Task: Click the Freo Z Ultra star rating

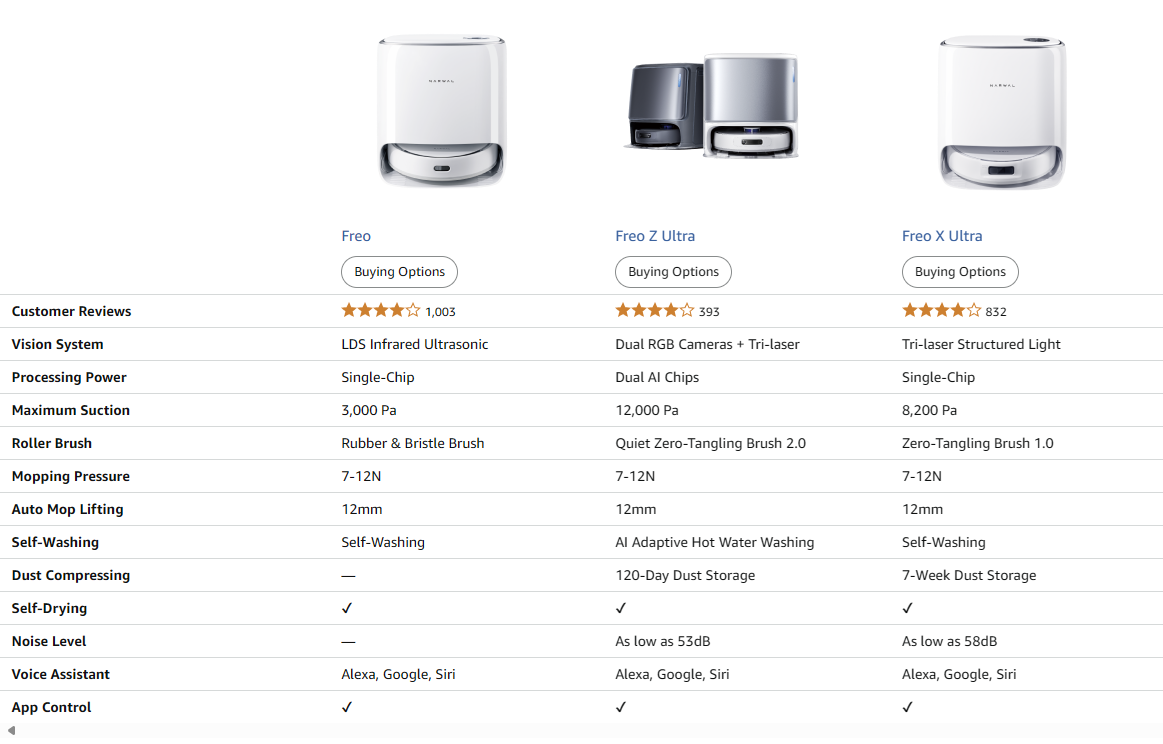Action: [654, 311]
